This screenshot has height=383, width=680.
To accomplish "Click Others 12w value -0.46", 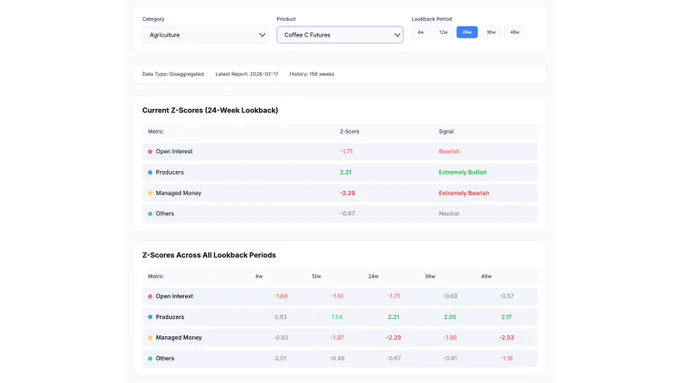I will (337, 358).
